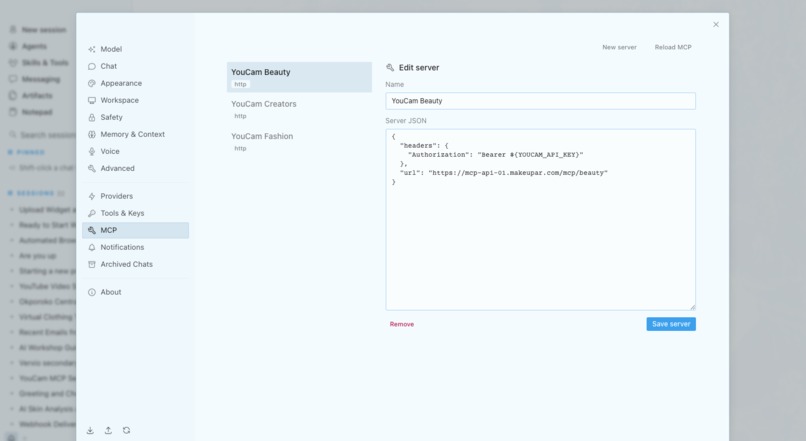Click the server Name input field
This screenshot has height=441, width=806.
[540, 101]
